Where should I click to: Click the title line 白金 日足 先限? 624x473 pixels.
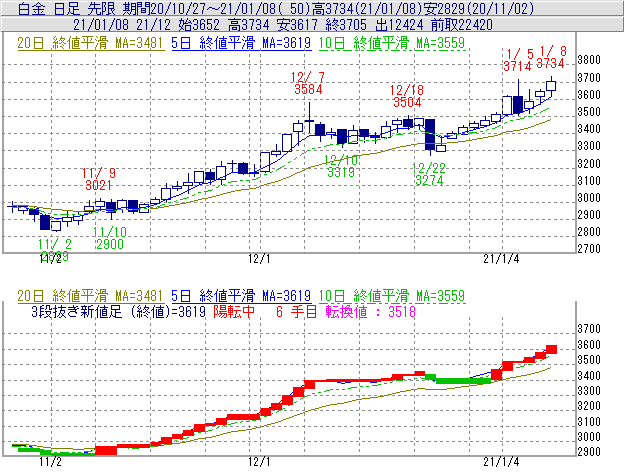coord(66,8)
